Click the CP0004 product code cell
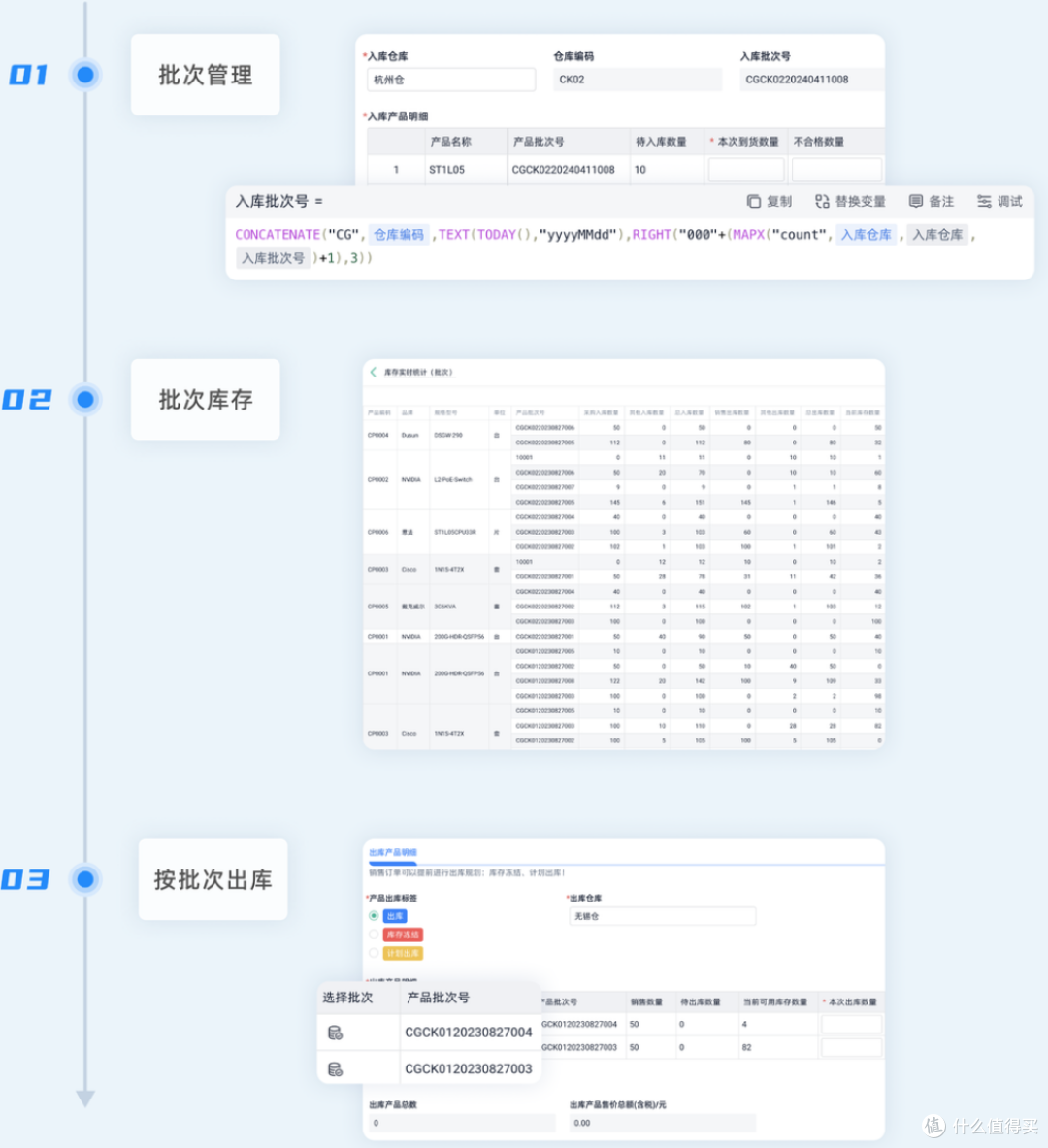 pos(377,435)
